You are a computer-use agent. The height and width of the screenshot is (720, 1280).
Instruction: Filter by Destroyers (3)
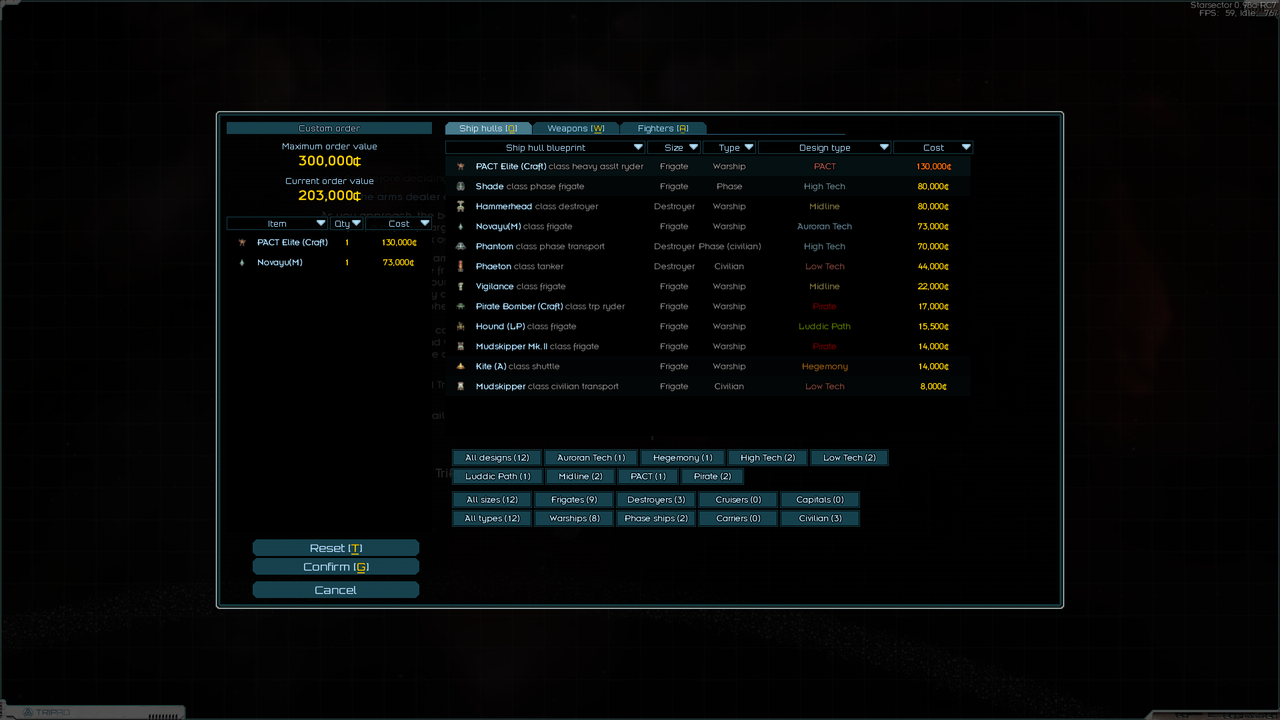(x=656, y=499)
